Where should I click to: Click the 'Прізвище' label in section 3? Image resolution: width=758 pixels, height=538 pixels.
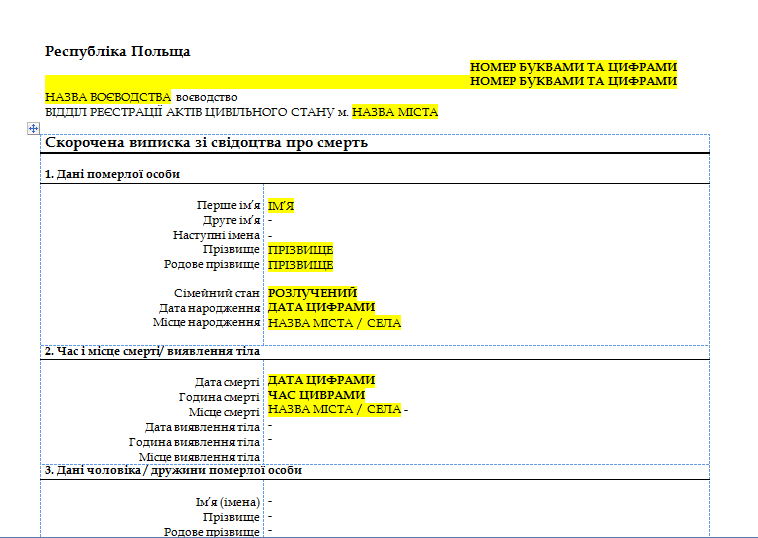(231, 517)
